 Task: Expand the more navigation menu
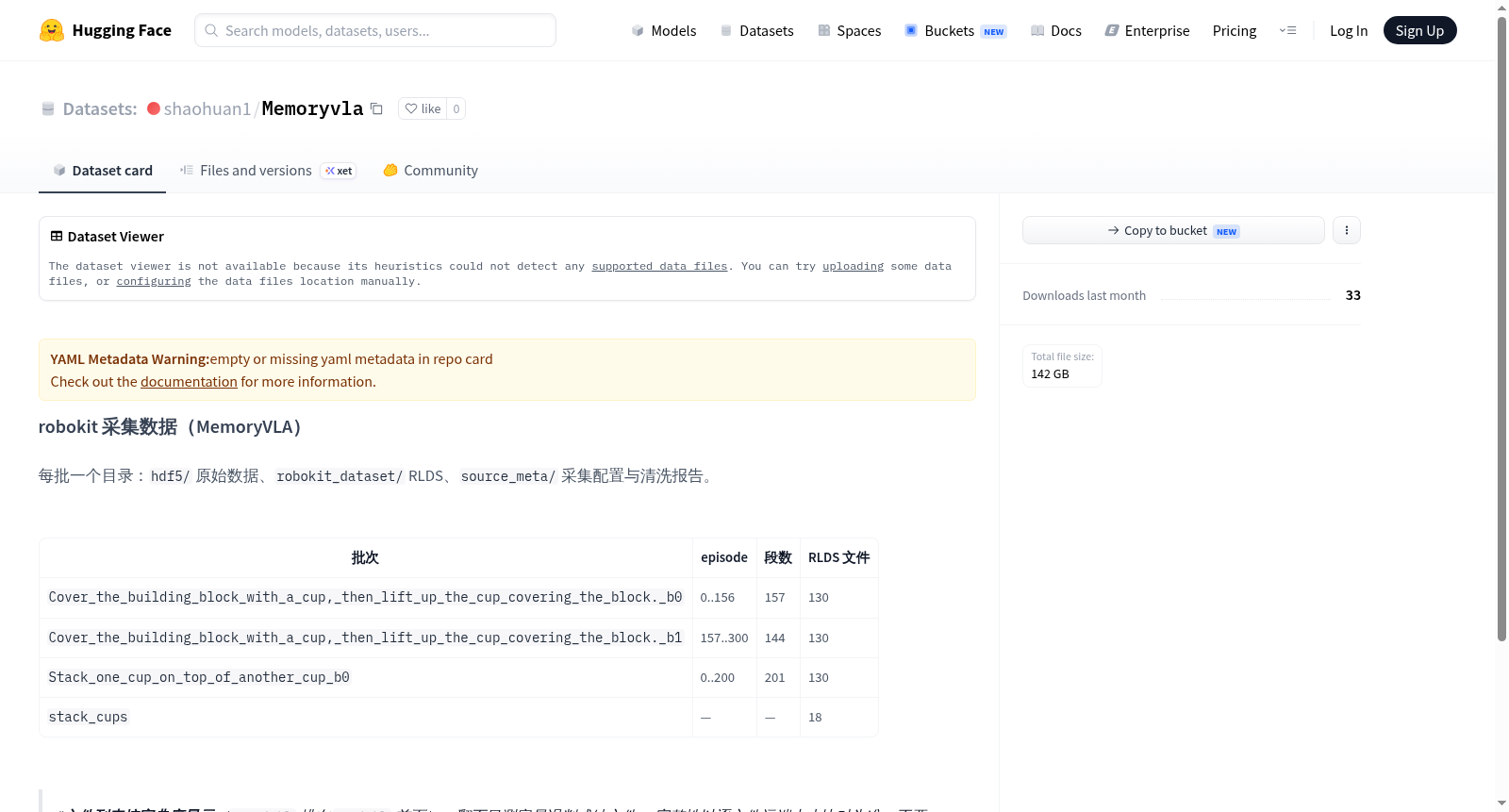pos(1287,30)
